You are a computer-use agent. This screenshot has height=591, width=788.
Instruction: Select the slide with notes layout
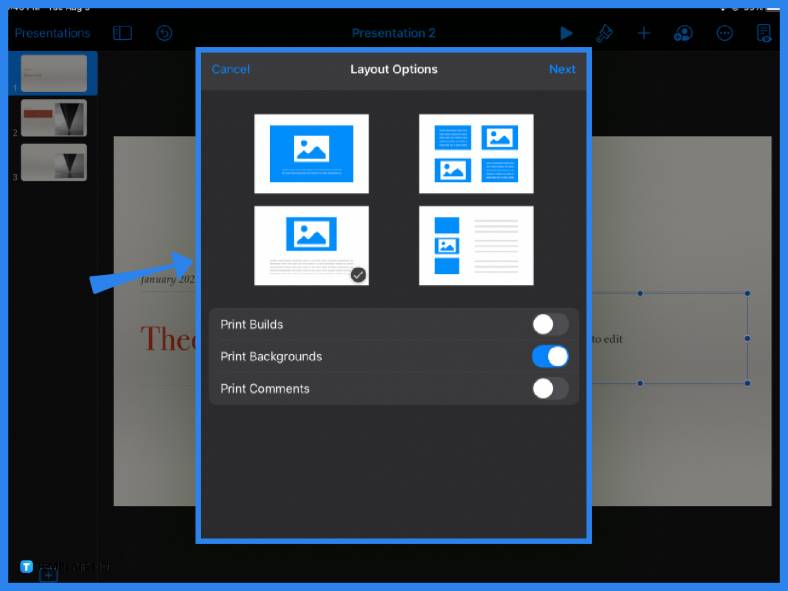(x=312, y=246)
